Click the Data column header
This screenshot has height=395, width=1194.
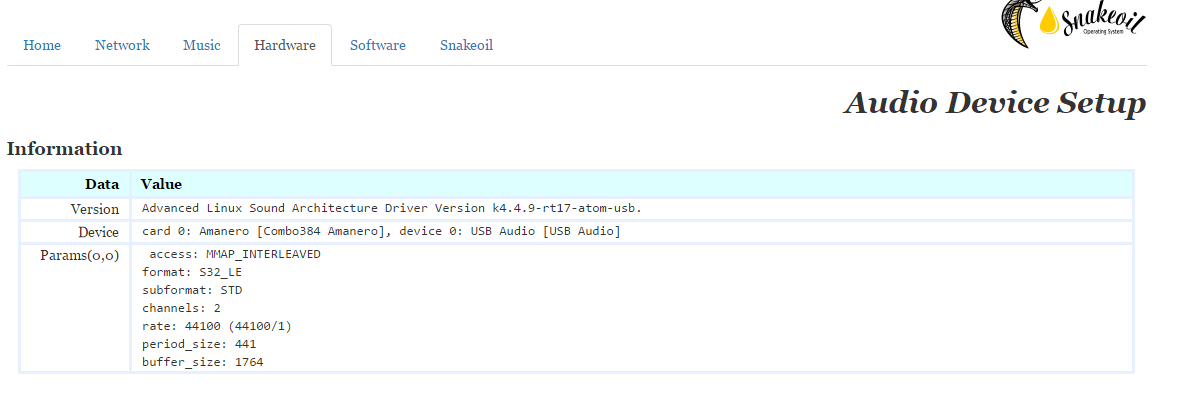coord(102,184)
